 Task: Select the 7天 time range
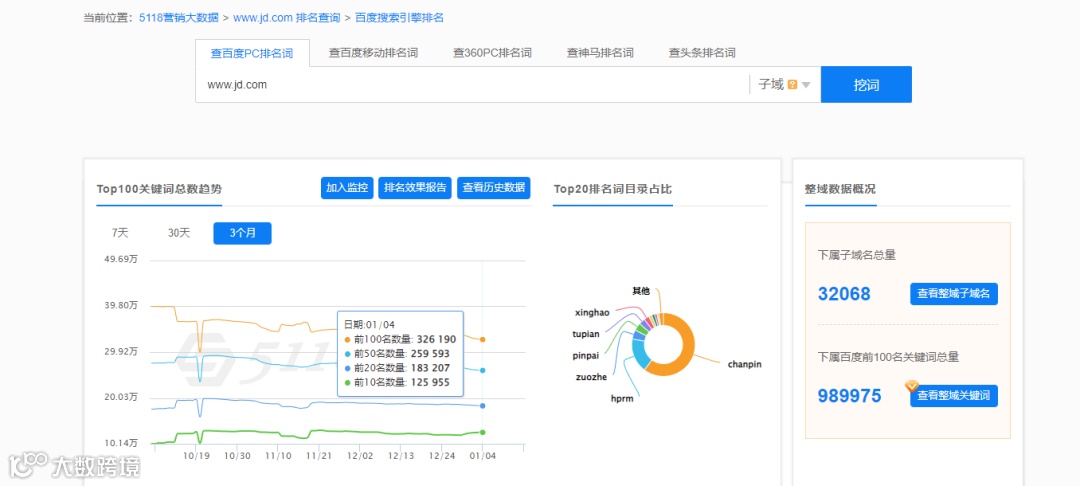(x=120, y=233)
